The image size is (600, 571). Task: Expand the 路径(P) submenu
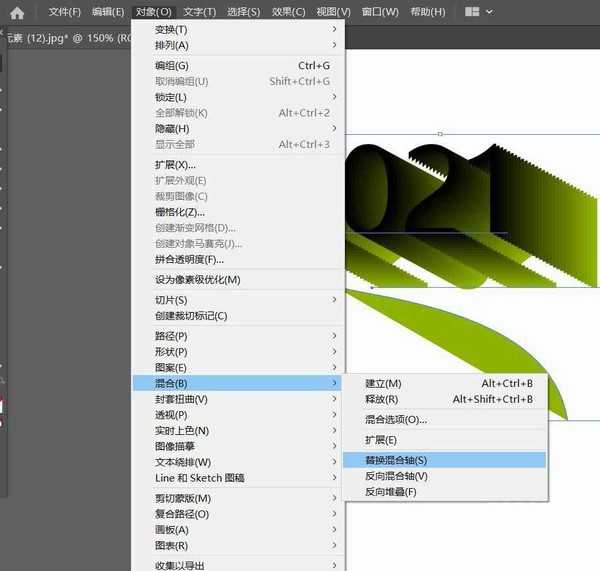pyautogui.click(x=171, y=335)
